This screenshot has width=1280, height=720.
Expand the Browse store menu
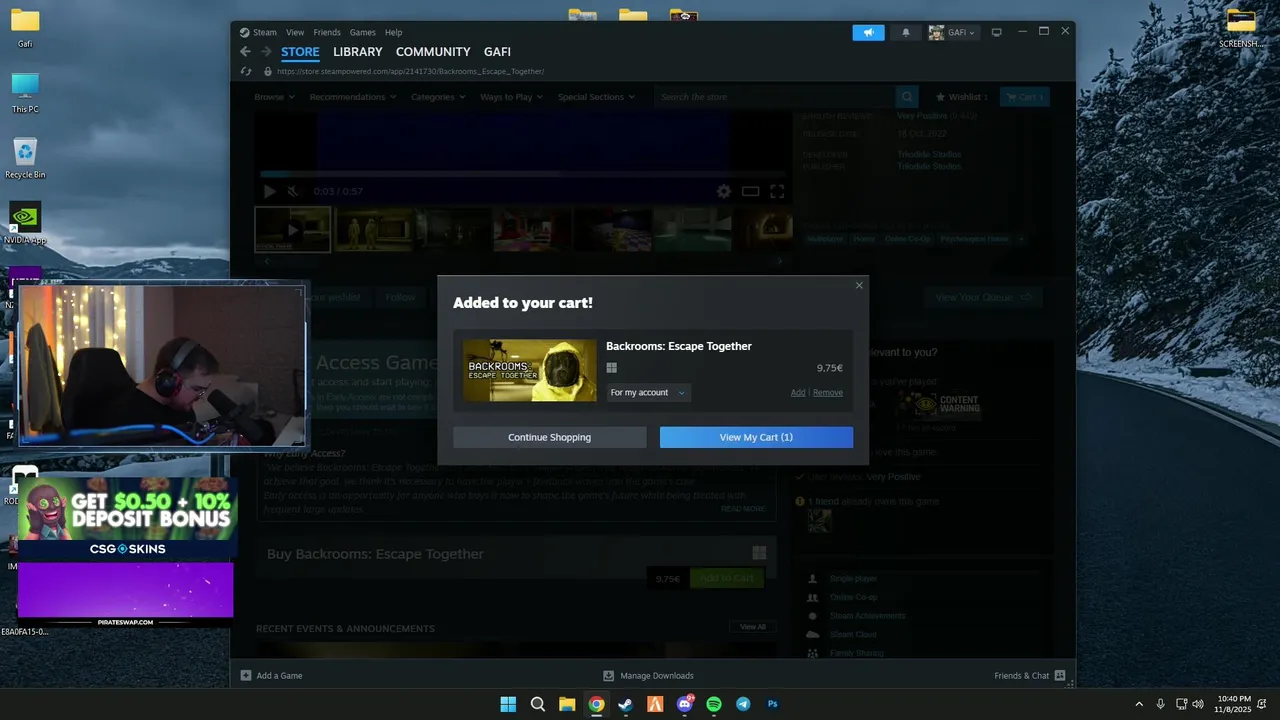[274, 97]
